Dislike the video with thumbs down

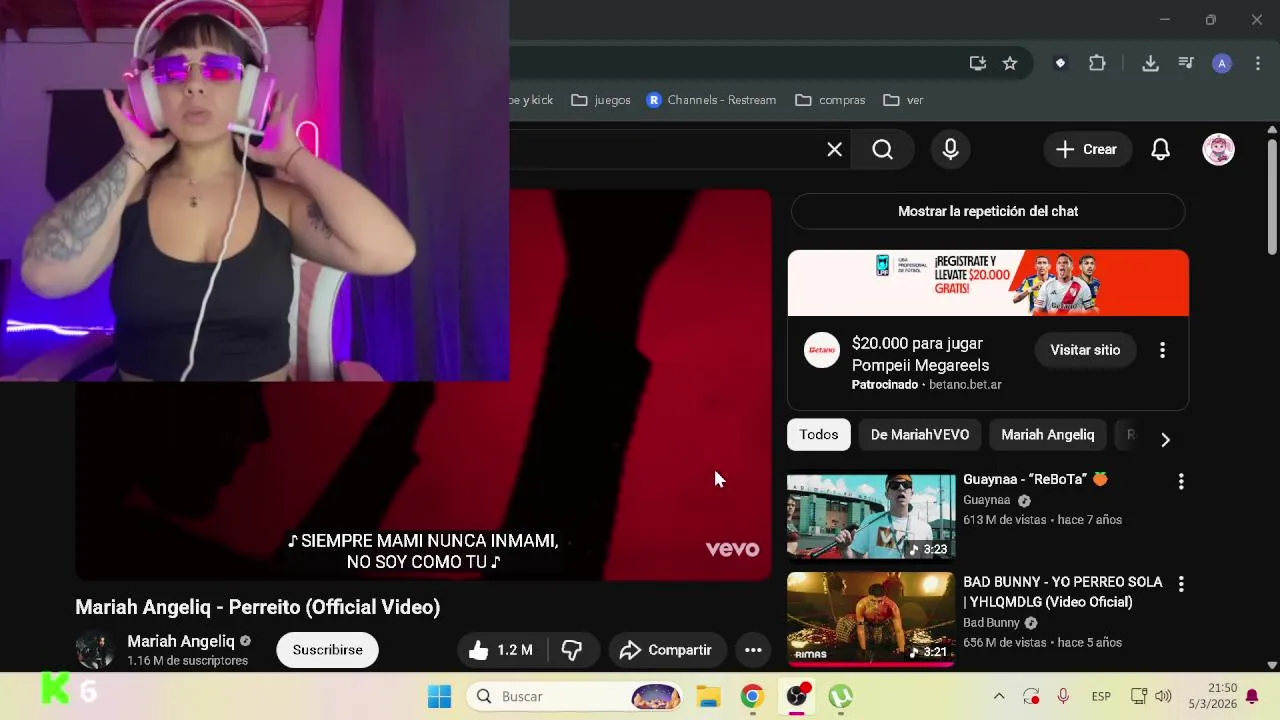[572, 650]
